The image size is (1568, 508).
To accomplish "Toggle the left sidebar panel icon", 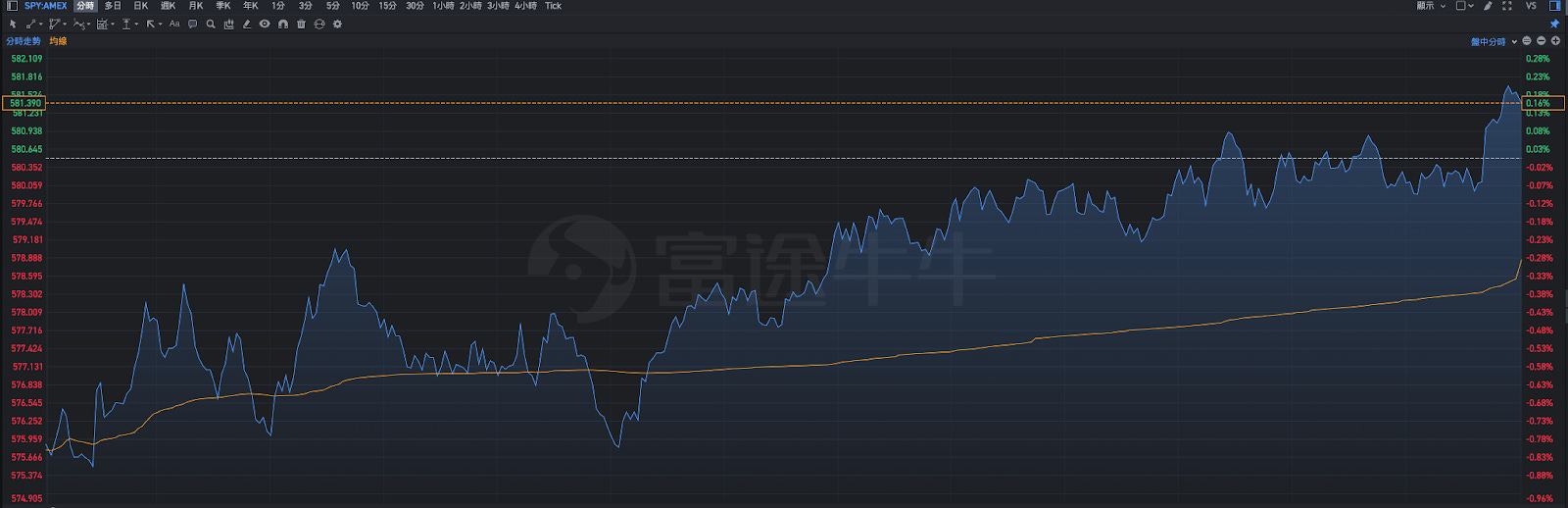I will [12, 6].
